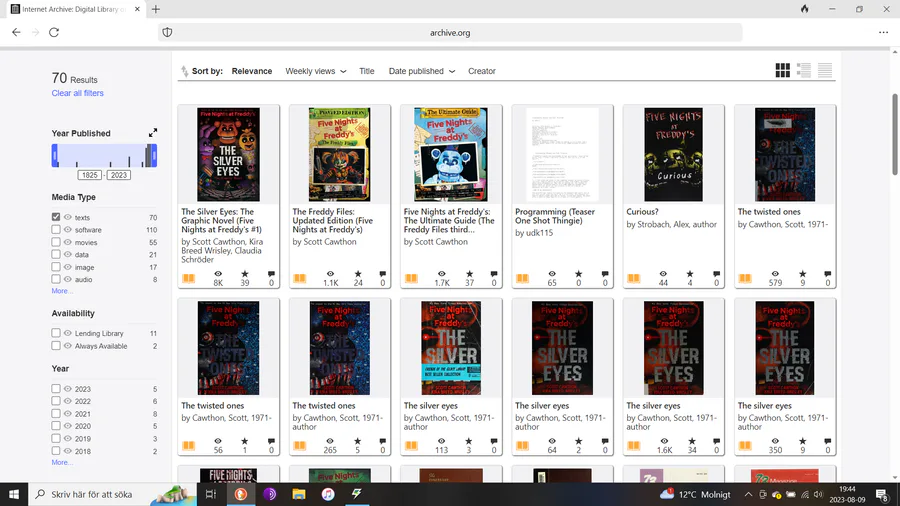Close the Internet Archive tab
This screenshot has width=900, height=506.
pos(137,9)
